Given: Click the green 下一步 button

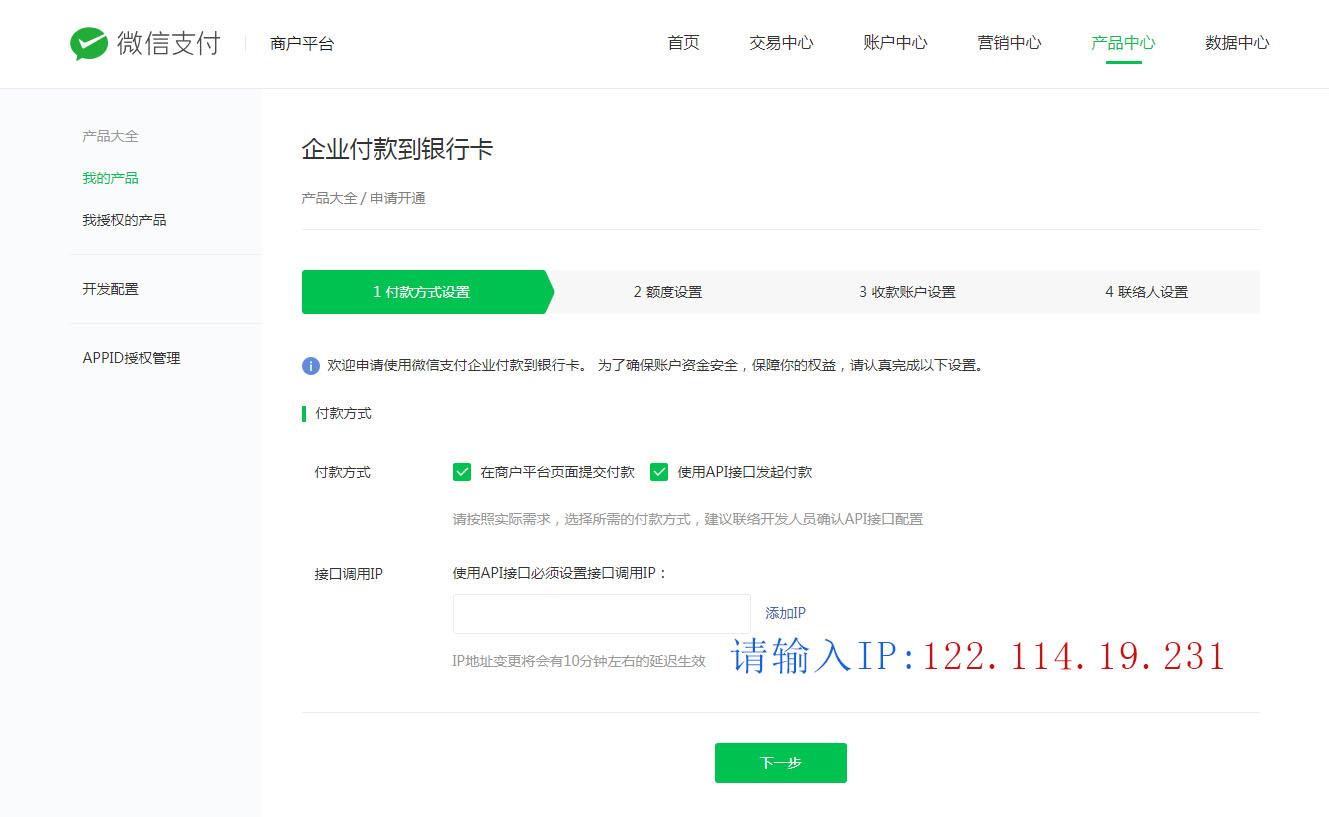Looking at the screenshot, I should tap(781, 763).
